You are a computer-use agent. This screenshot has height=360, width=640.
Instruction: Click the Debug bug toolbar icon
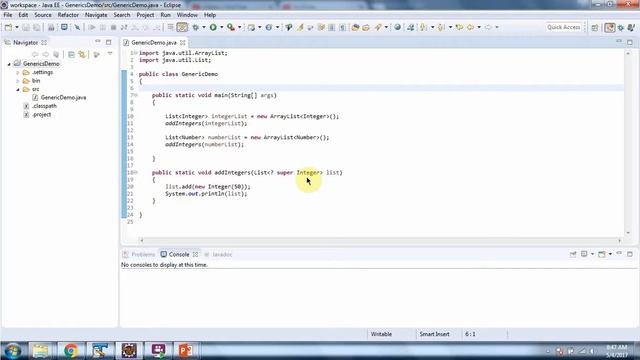pyautogui.click(x=196, y=27)
